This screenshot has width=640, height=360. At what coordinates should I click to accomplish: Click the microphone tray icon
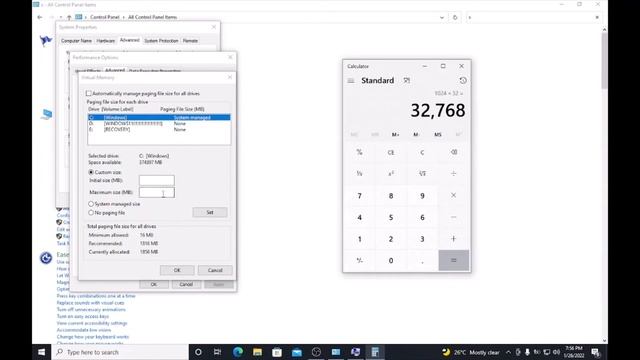point(527,352)
